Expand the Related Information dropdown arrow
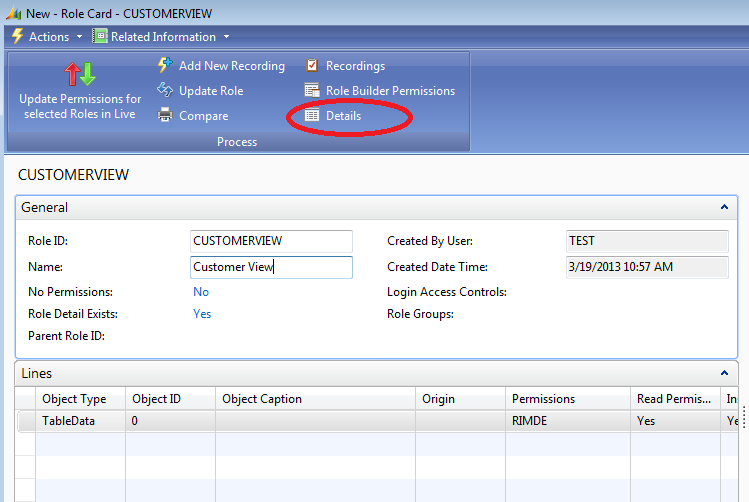 coord(226,37)
